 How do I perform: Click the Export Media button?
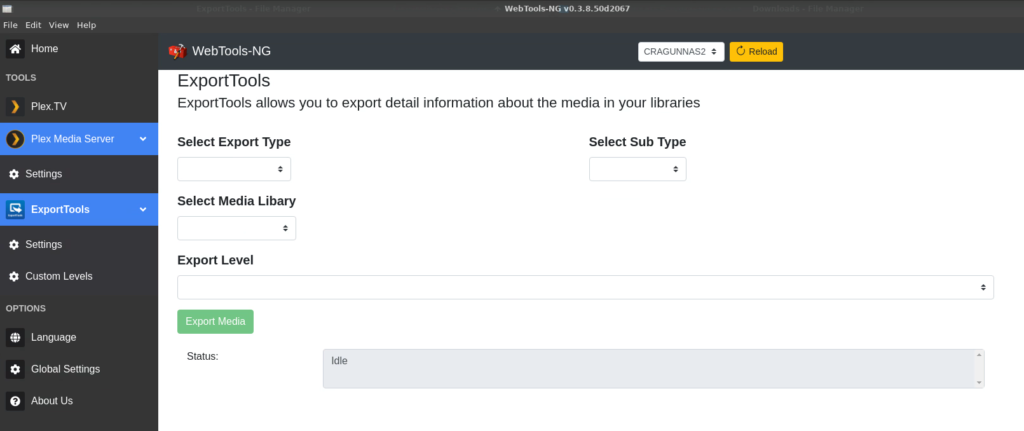(216, 321)
